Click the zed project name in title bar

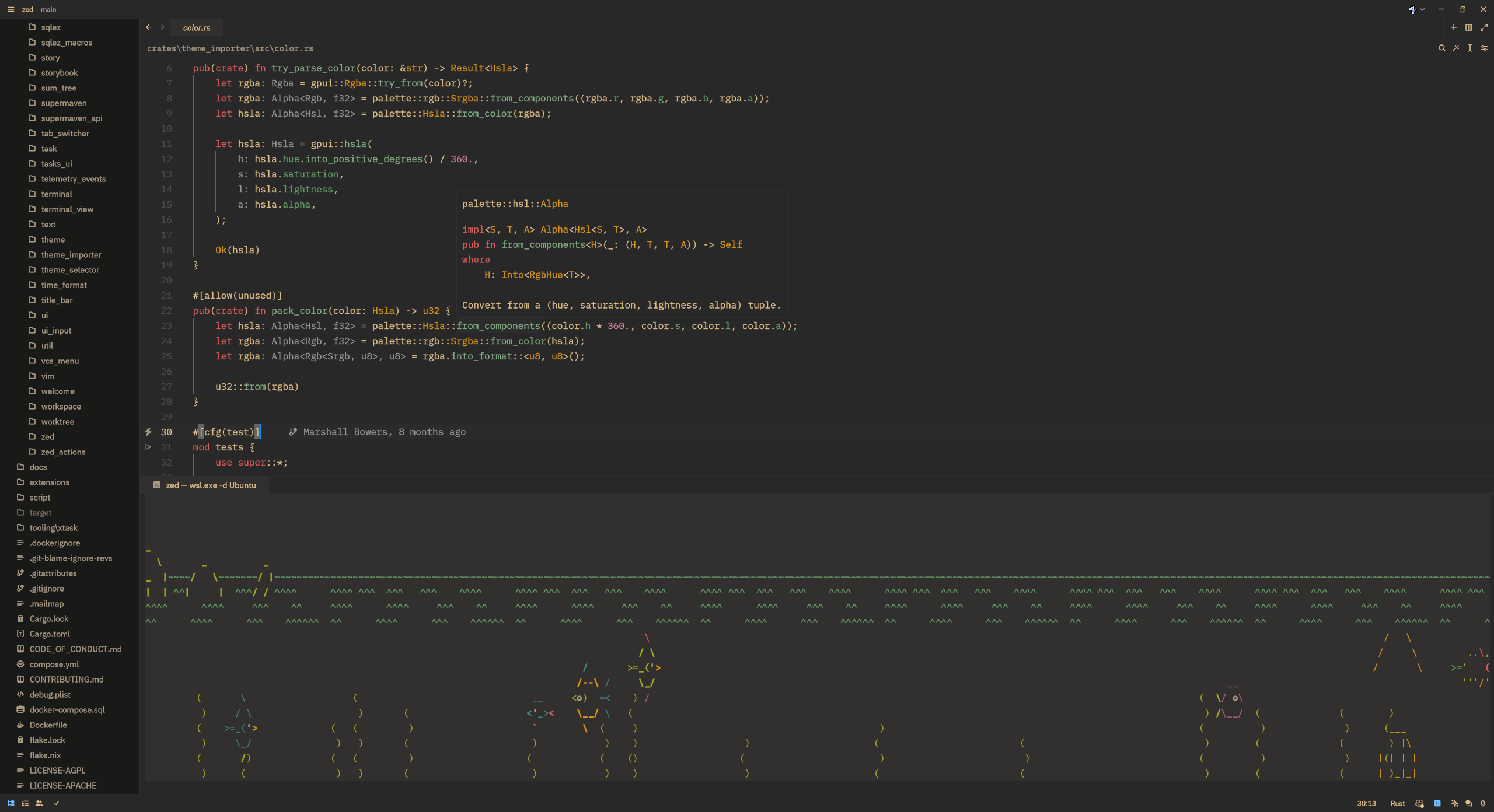pyautogui.click(x=27, y=9)
